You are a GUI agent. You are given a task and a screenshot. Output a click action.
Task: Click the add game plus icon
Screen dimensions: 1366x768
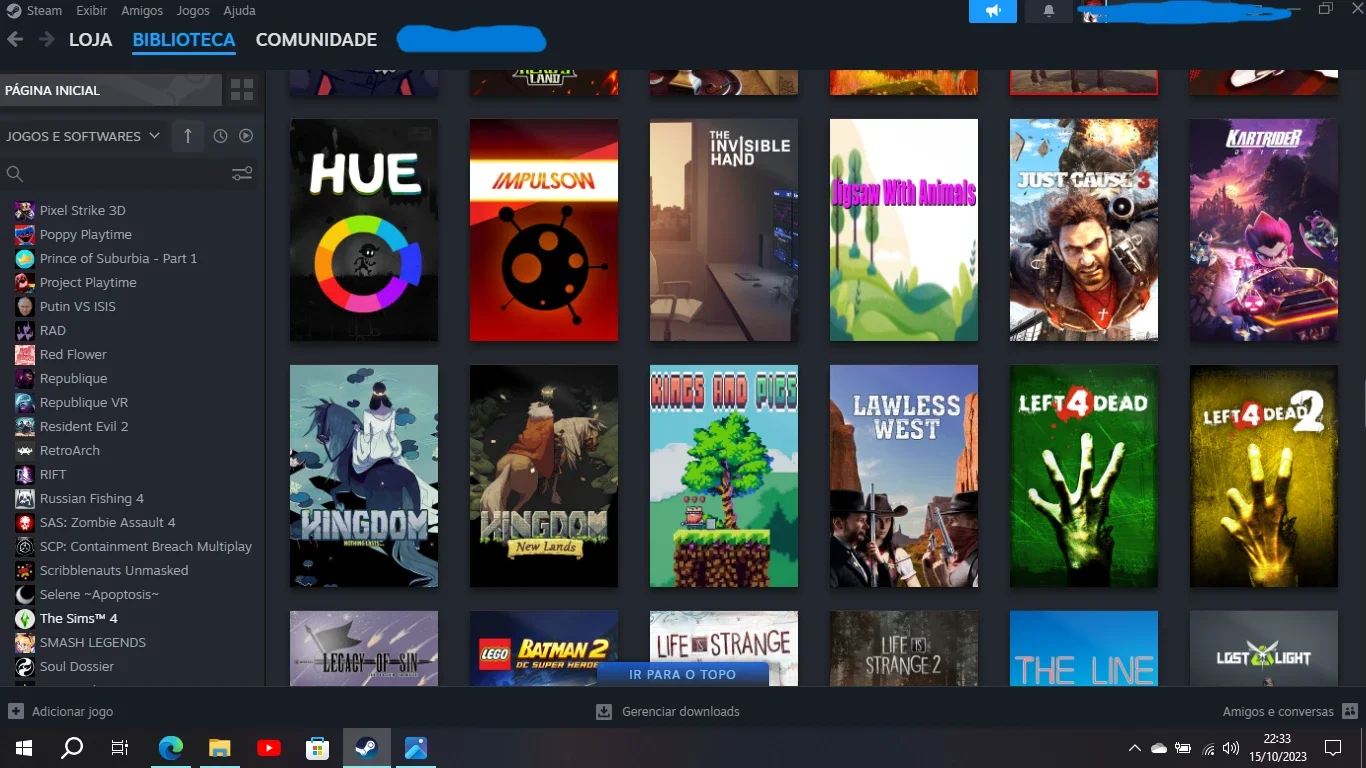pos(16,711)
